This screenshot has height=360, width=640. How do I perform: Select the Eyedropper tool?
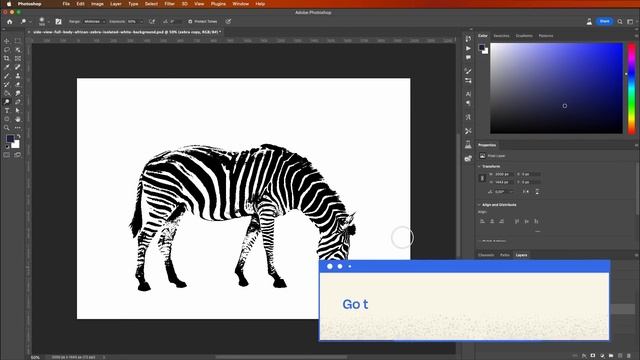7,67
